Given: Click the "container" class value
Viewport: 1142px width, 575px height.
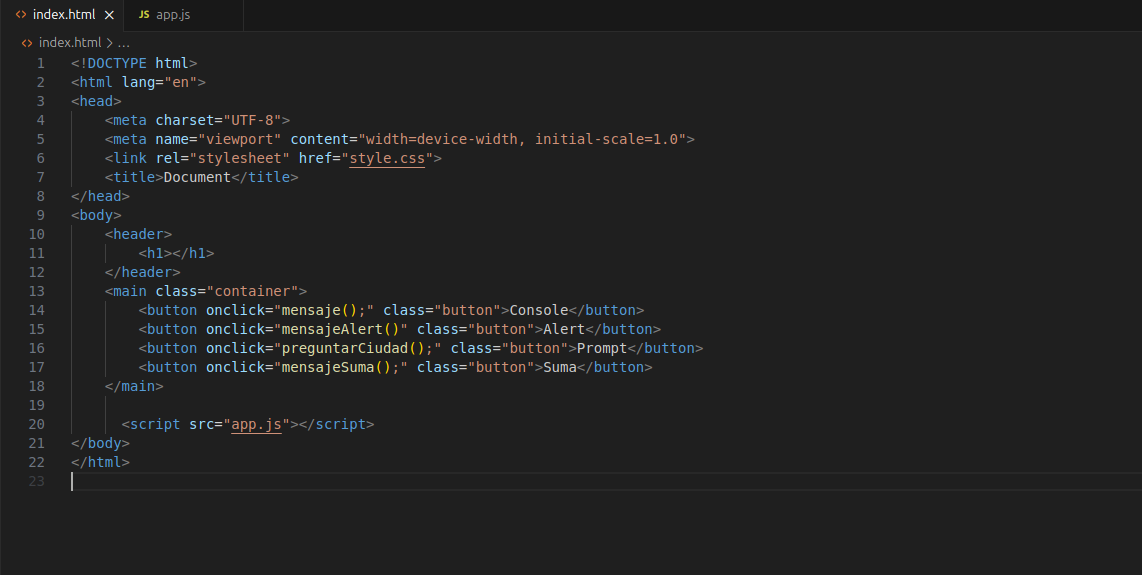Looking at the screenshot, I should [x=252, y=291].
